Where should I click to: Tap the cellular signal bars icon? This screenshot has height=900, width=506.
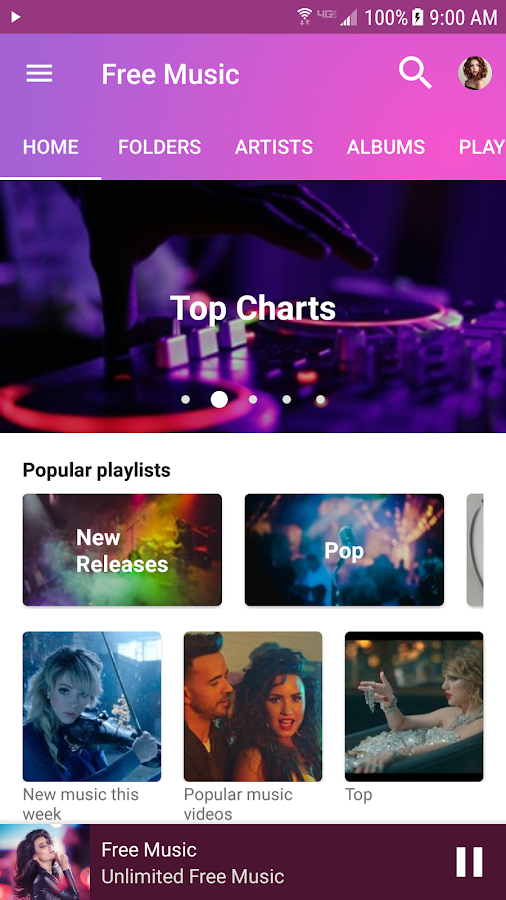[348, 17]
